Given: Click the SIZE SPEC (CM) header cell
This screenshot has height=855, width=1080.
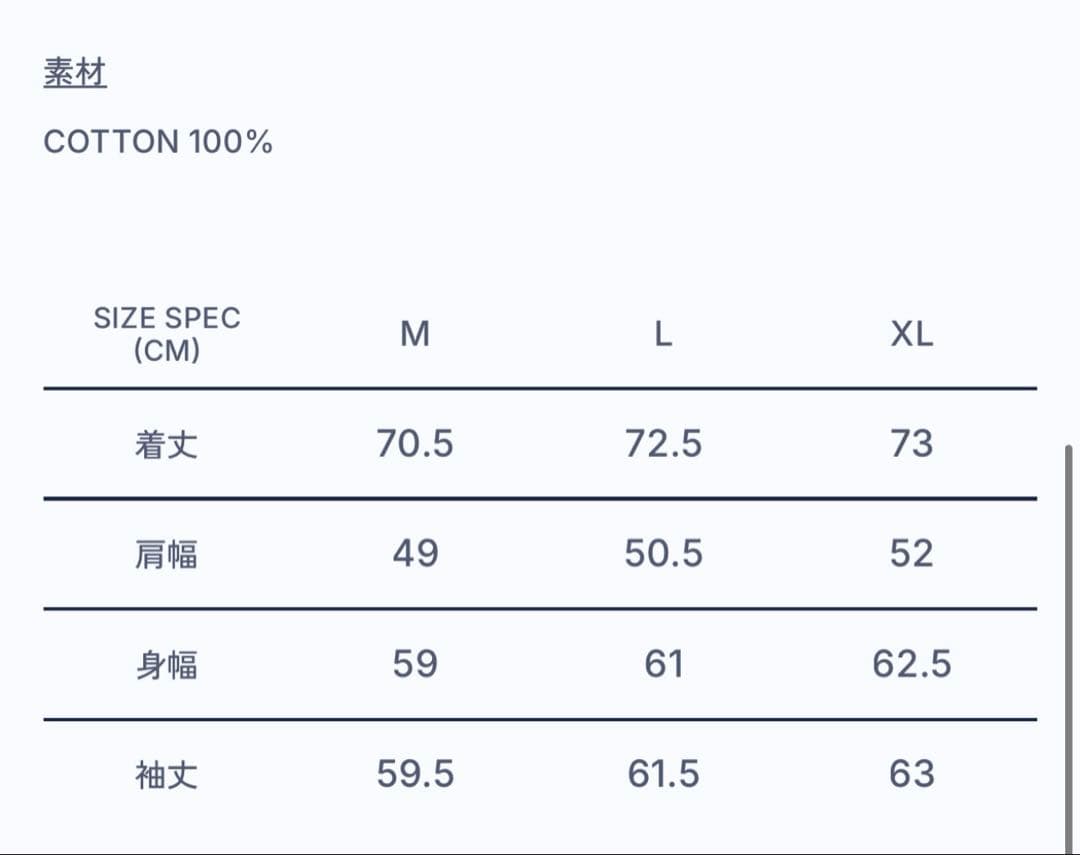Looking at the screenshot, I should click(167, 334).
